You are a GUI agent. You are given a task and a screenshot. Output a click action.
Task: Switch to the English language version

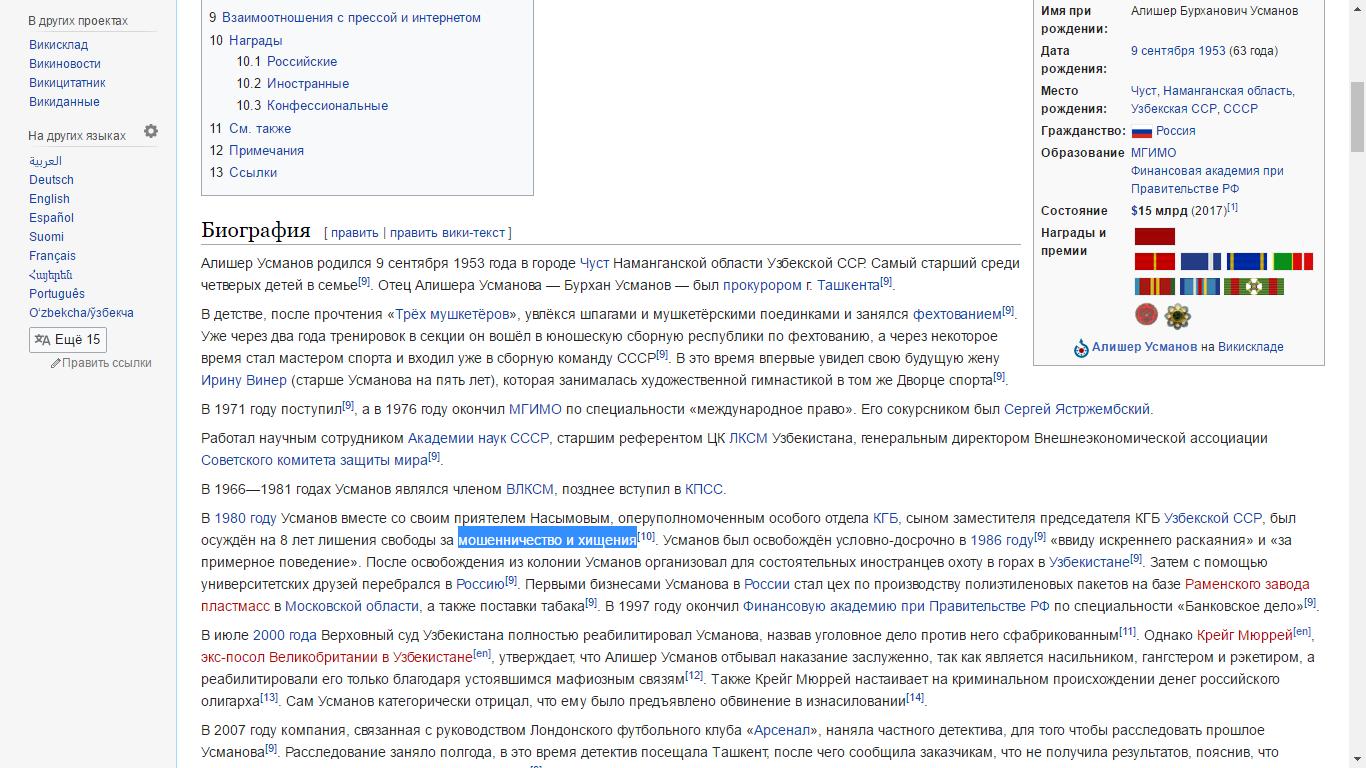tap(49, 199)
